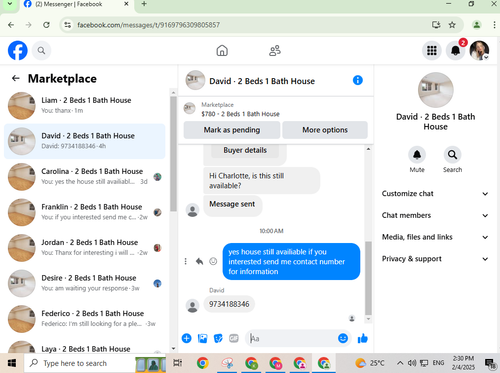
Task: Open Franklin 2 Beds 1 Bath House chat
Action: click(x=85, y=212)
